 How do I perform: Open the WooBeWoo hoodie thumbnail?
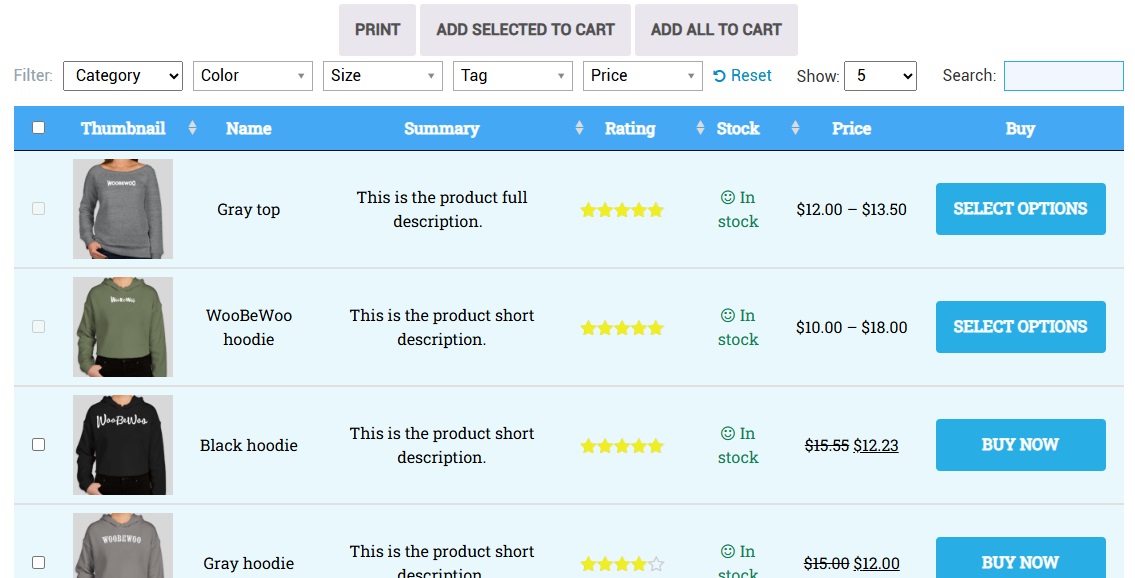[123, 327]
